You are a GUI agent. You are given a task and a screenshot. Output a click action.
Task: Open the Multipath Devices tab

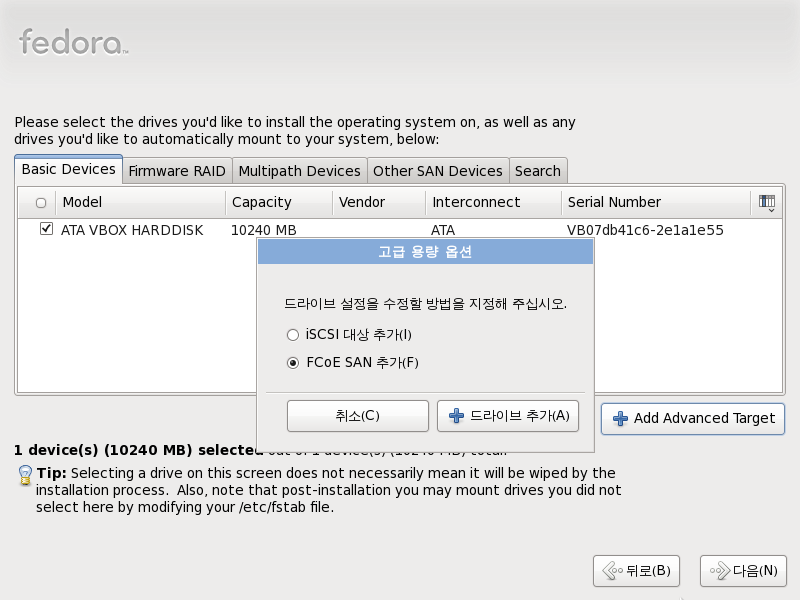click(299, 171)
